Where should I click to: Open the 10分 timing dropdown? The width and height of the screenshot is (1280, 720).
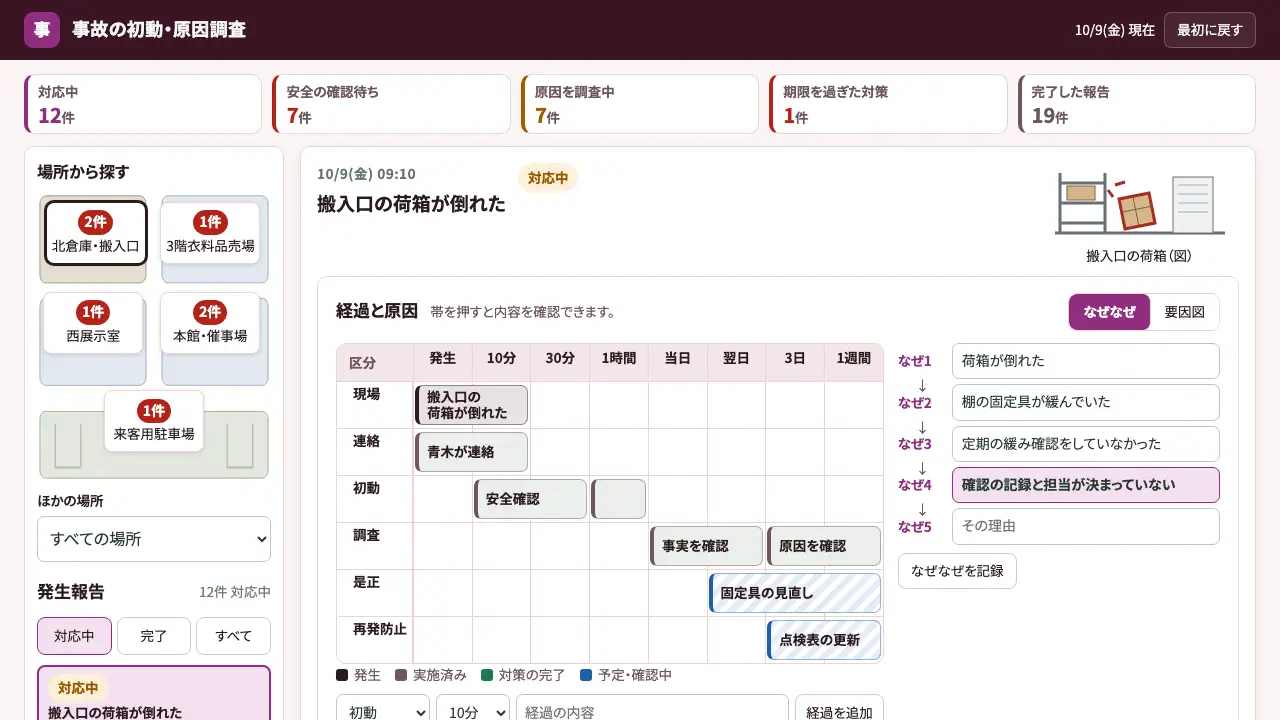pyautogui.click(x=473, y=712)
